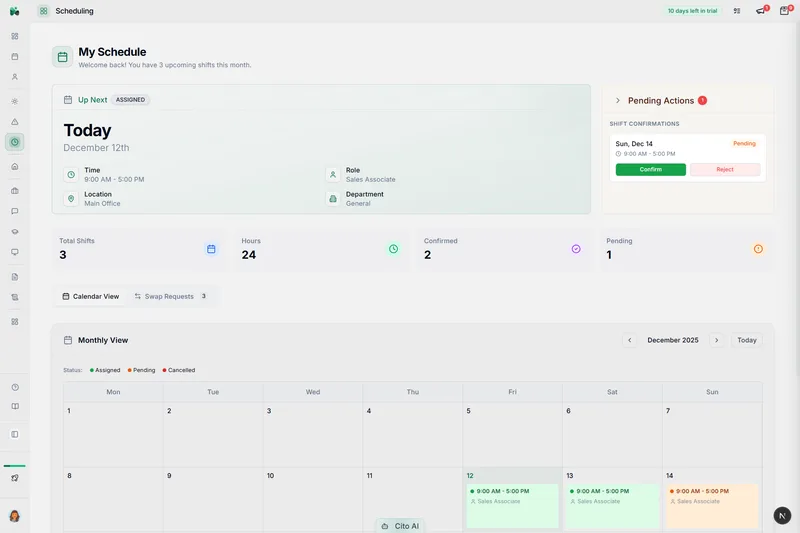Click the person icon beside Role

[333, 174]
